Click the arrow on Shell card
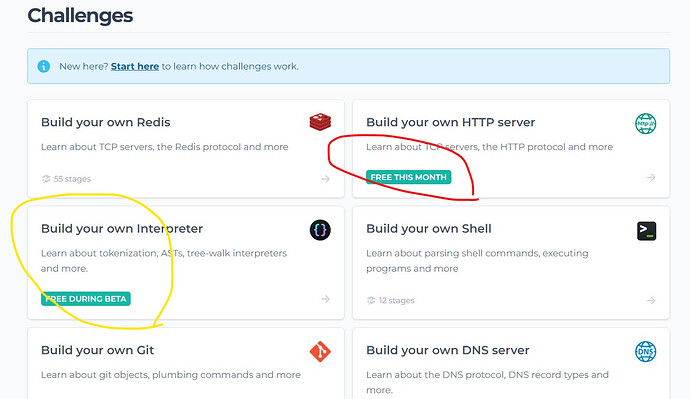Viewport: 690px width, 399px height. click(x=651, y=300)
